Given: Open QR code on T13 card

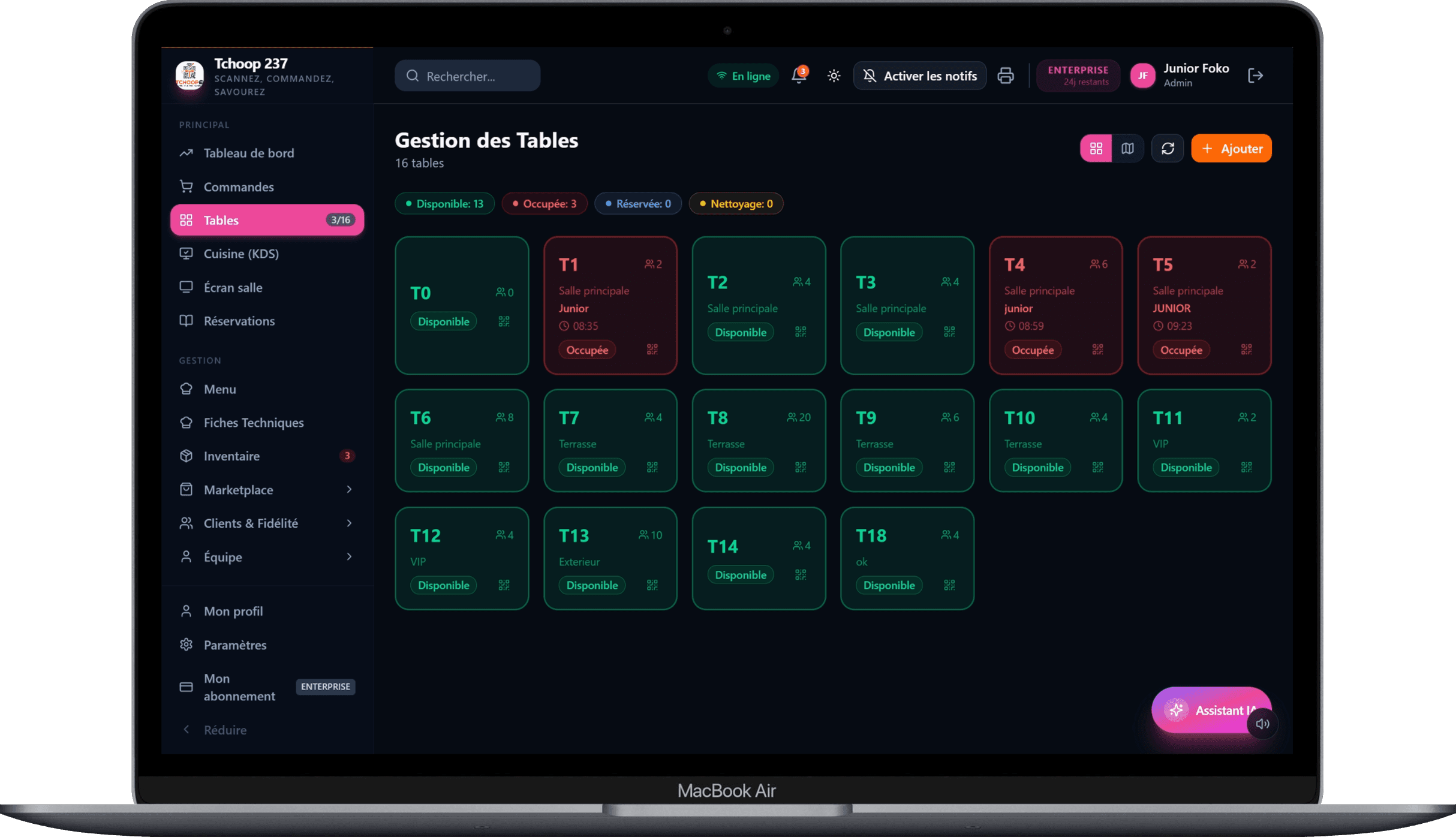Looking at the screenshot, I should (652, 585).
